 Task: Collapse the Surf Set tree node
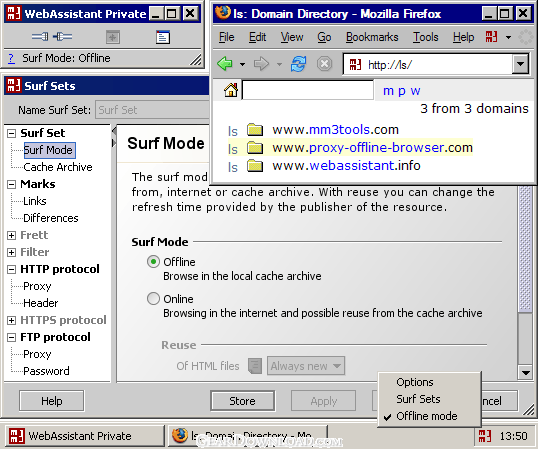click(11, 133)
